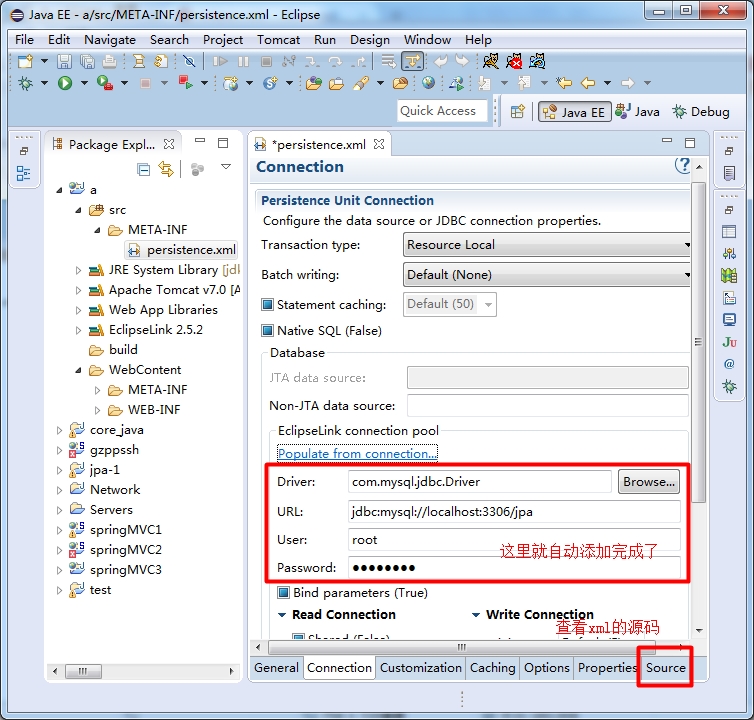
Task: Collapse the Read Connection section
Action: tap(282, 615)
